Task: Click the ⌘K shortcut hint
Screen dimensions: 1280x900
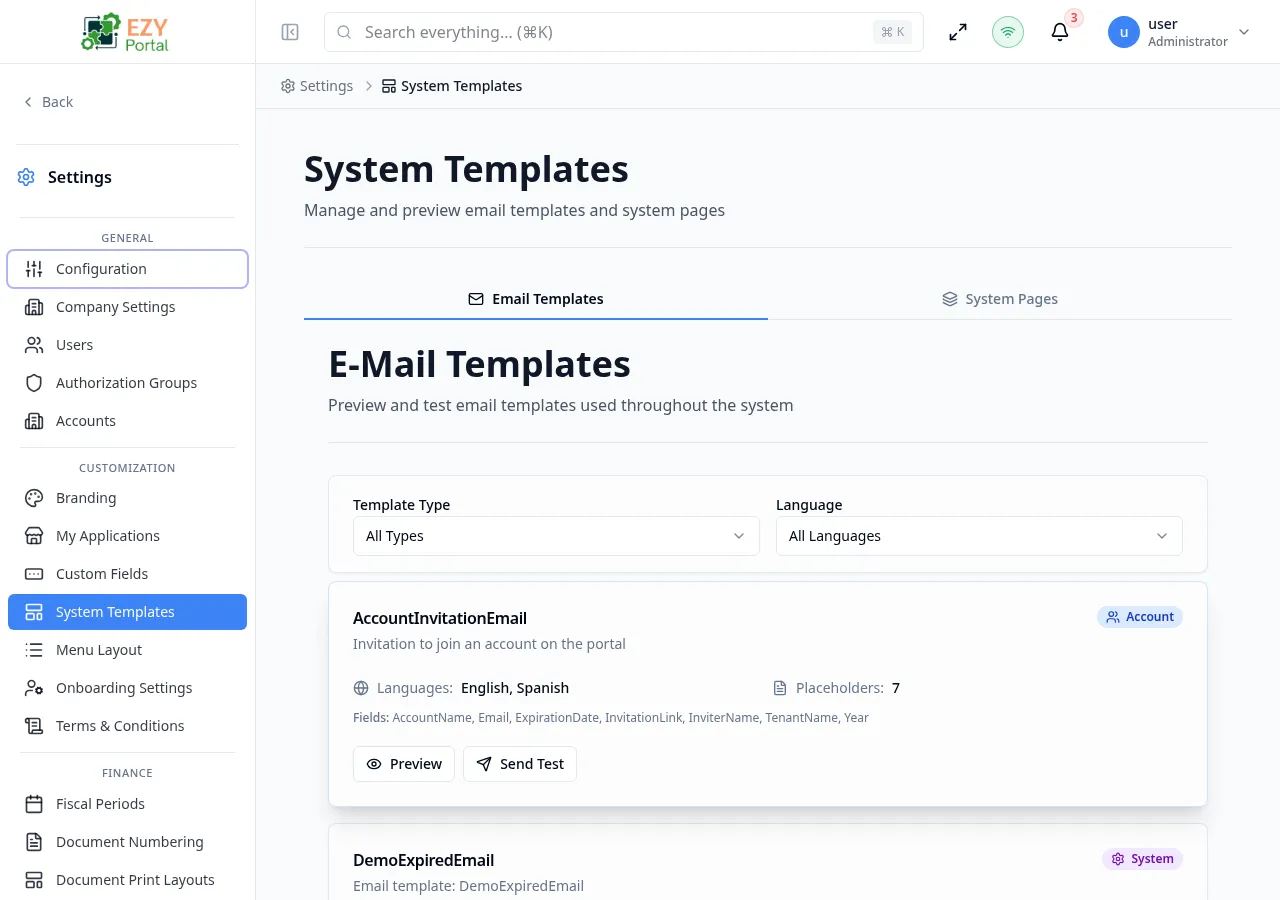Action: [x=893, y=32]
